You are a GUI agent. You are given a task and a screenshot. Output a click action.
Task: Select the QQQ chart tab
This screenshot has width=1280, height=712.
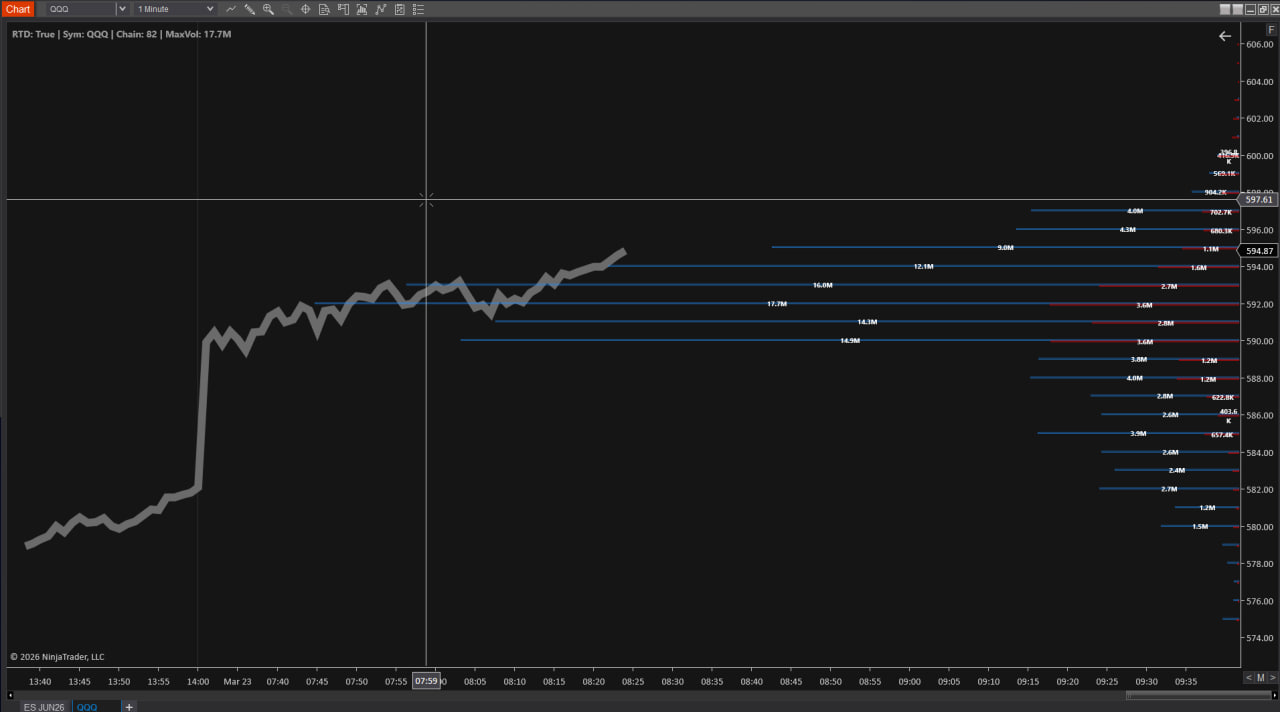[88, 706]
